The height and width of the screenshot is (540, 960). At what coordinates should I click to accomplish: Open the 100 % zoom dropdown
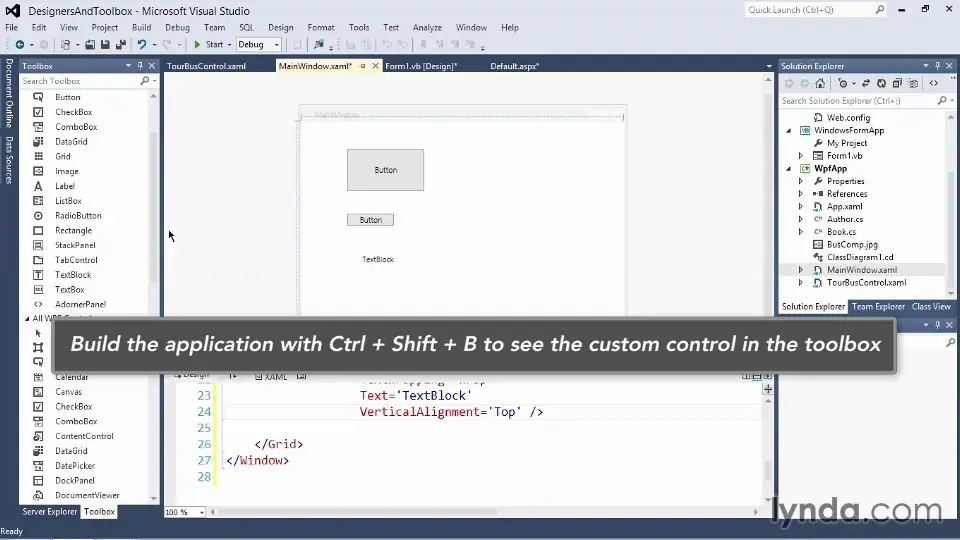pyautogui.click(x=201, y=512)
